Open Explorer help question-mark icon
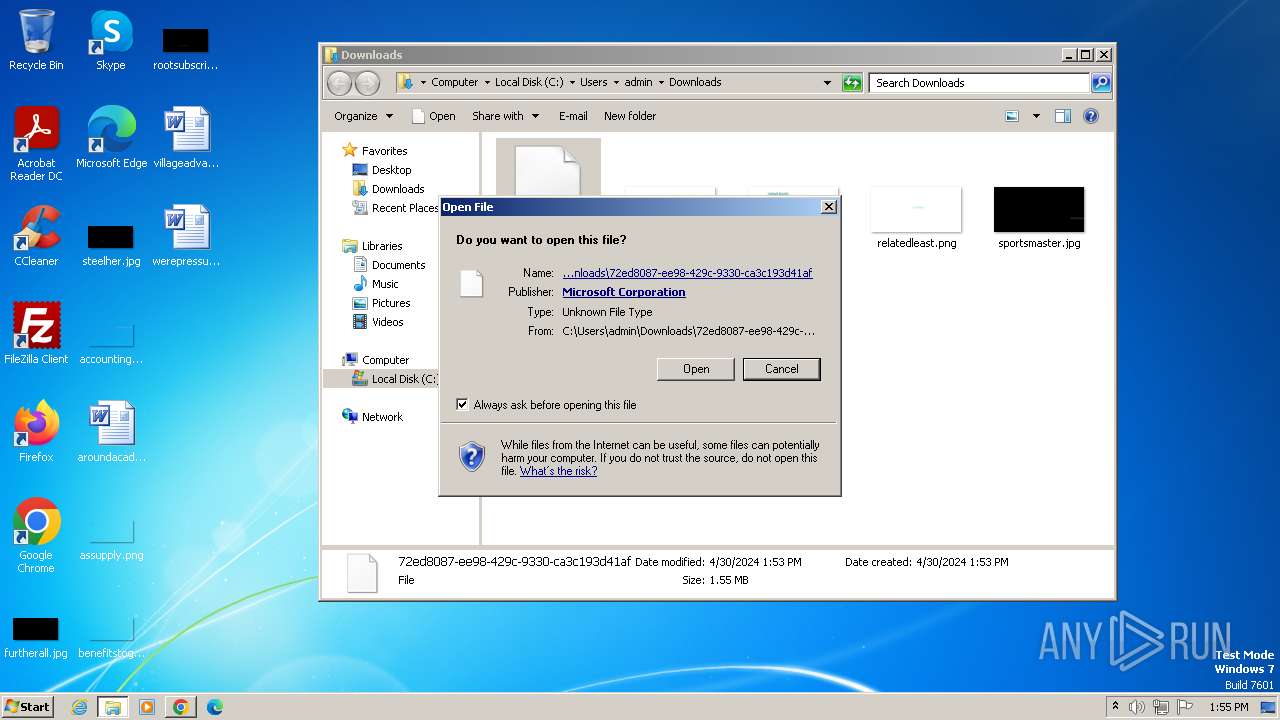This screenshot has height=720, width=1280. (1091, 116)
